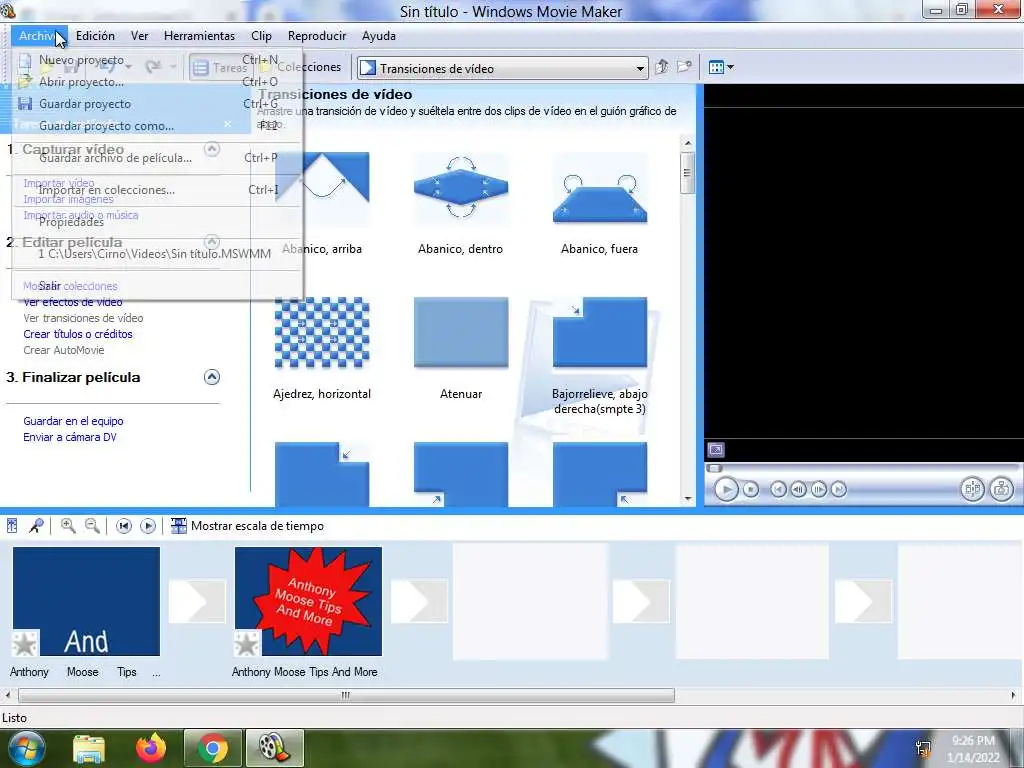Click the transitions list scroll-down arrow
The width and height of the screenshot is (1024, 768).
[687, 498]
